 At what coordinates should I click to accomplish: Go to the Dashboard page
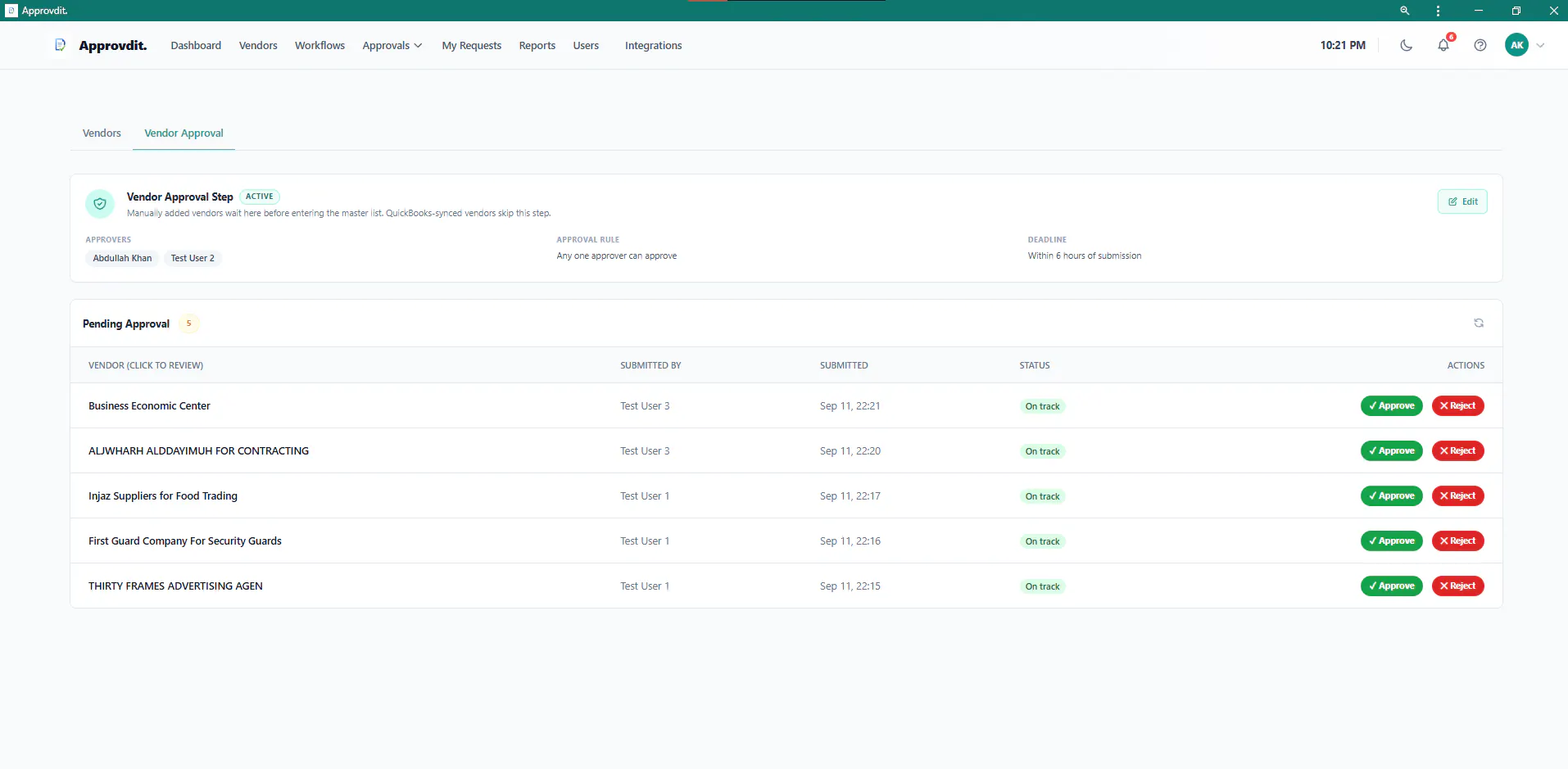pos(196,45)
